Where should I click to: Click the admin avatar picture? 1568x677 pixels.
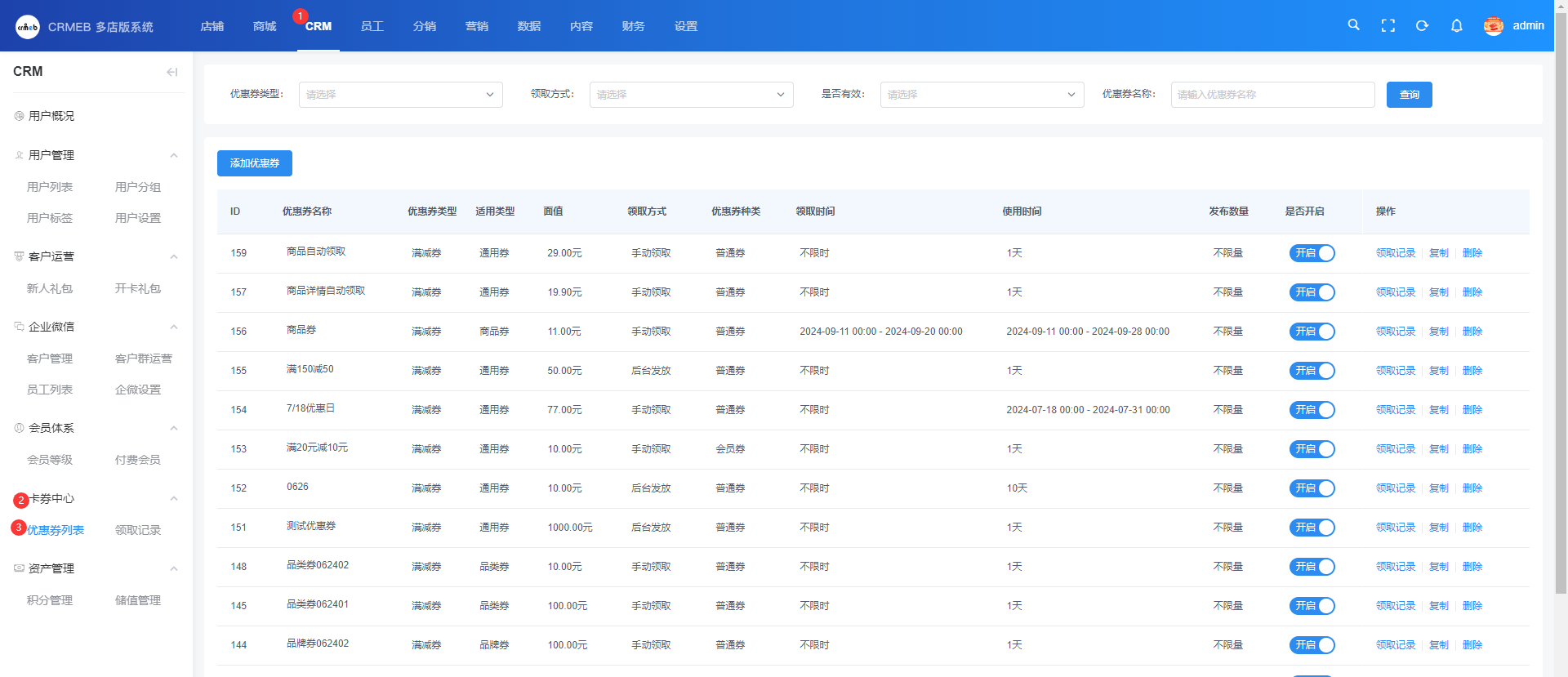1493,26
